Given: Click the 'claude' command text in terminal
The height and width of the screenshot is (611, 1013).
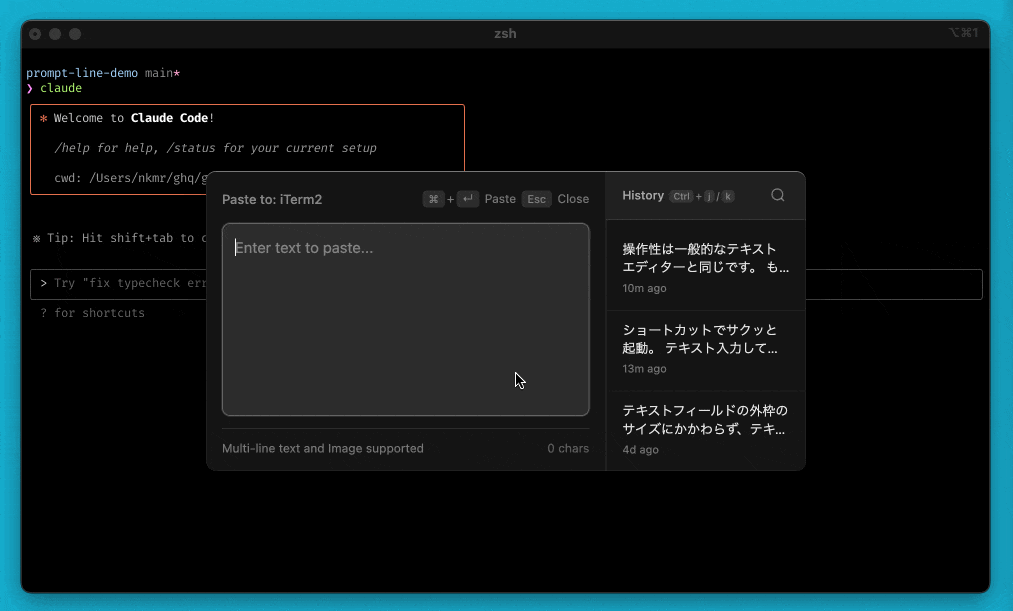Looking at the screenshot, I should [x=61, y=88].
